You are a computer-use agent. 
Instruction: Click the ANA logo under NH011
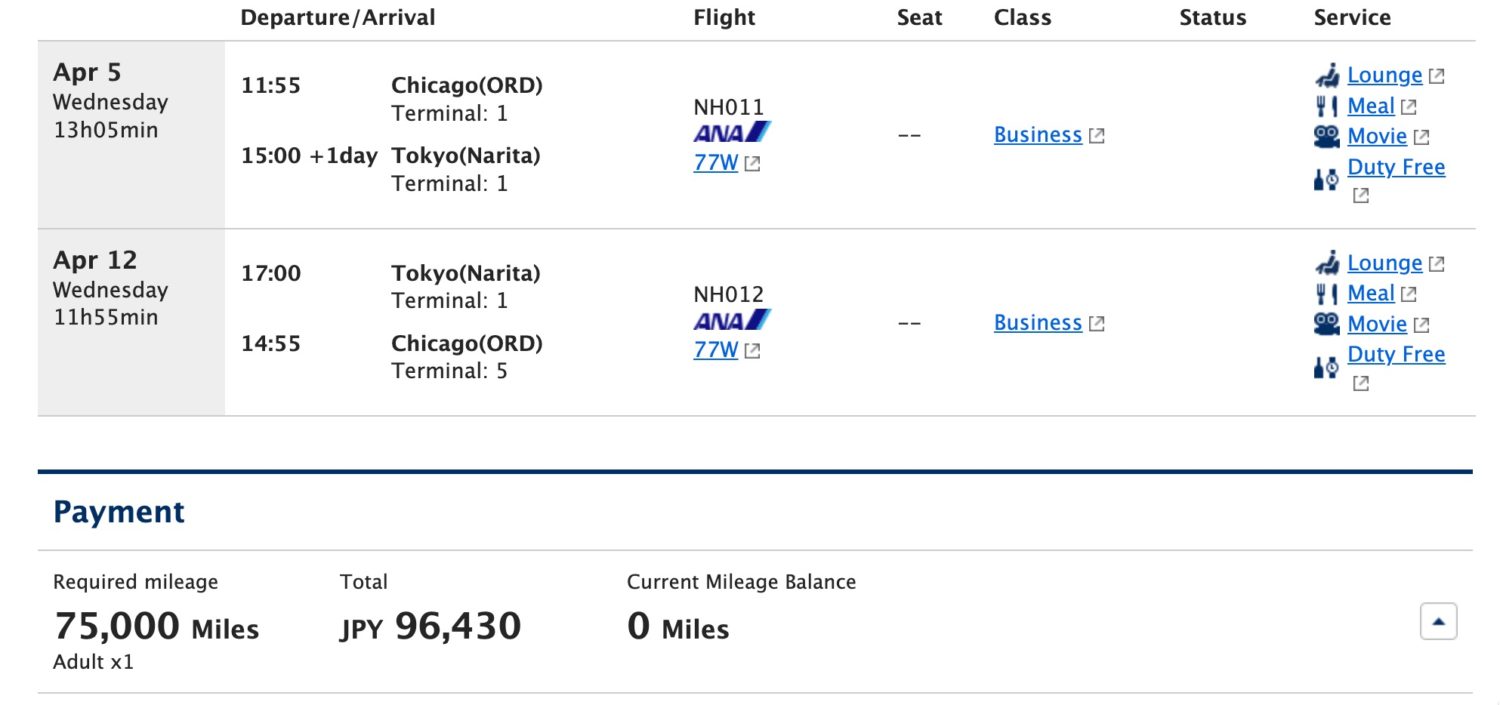pyautogui.click(x=732, y=132)
